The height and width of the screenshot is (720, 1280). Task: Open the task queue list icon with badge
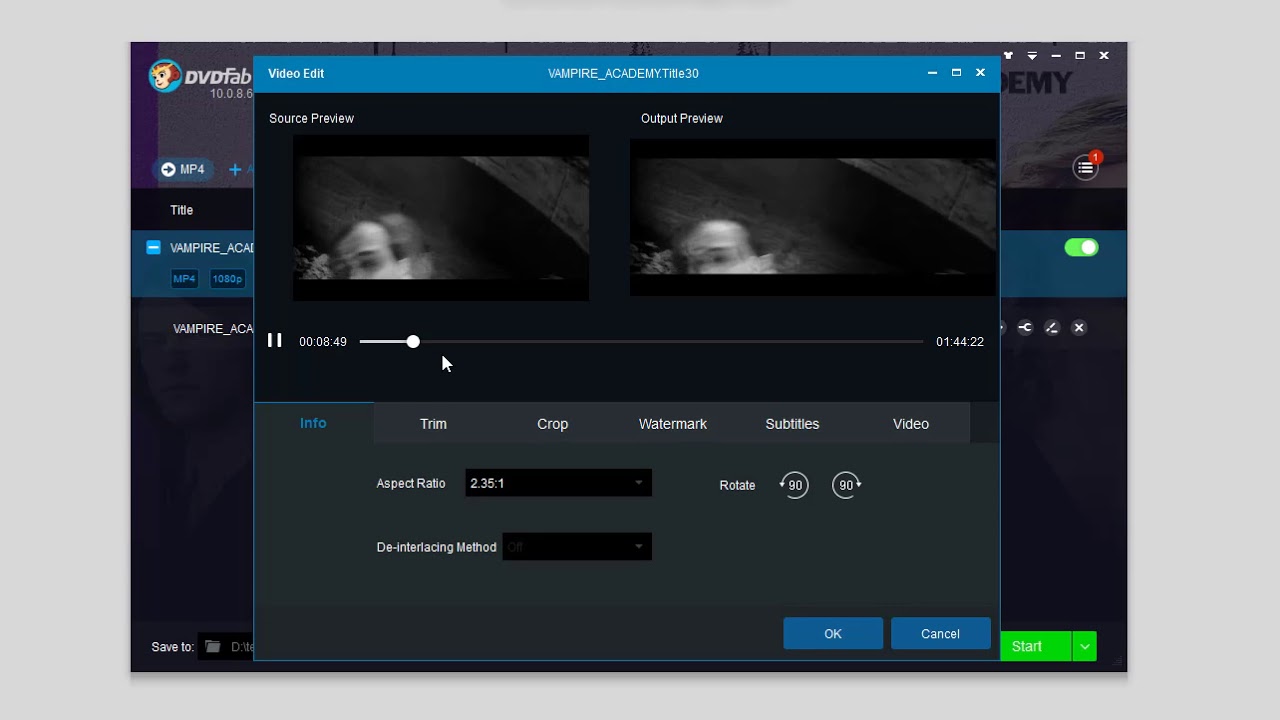pyautogui.click(x=1085, y=168)
